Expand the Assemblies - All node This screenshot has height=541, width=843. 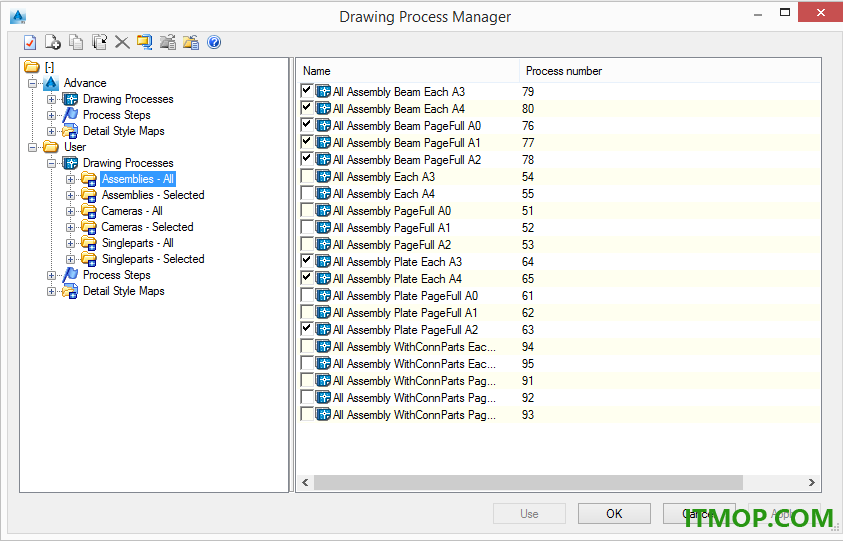(x=70, y=179)
